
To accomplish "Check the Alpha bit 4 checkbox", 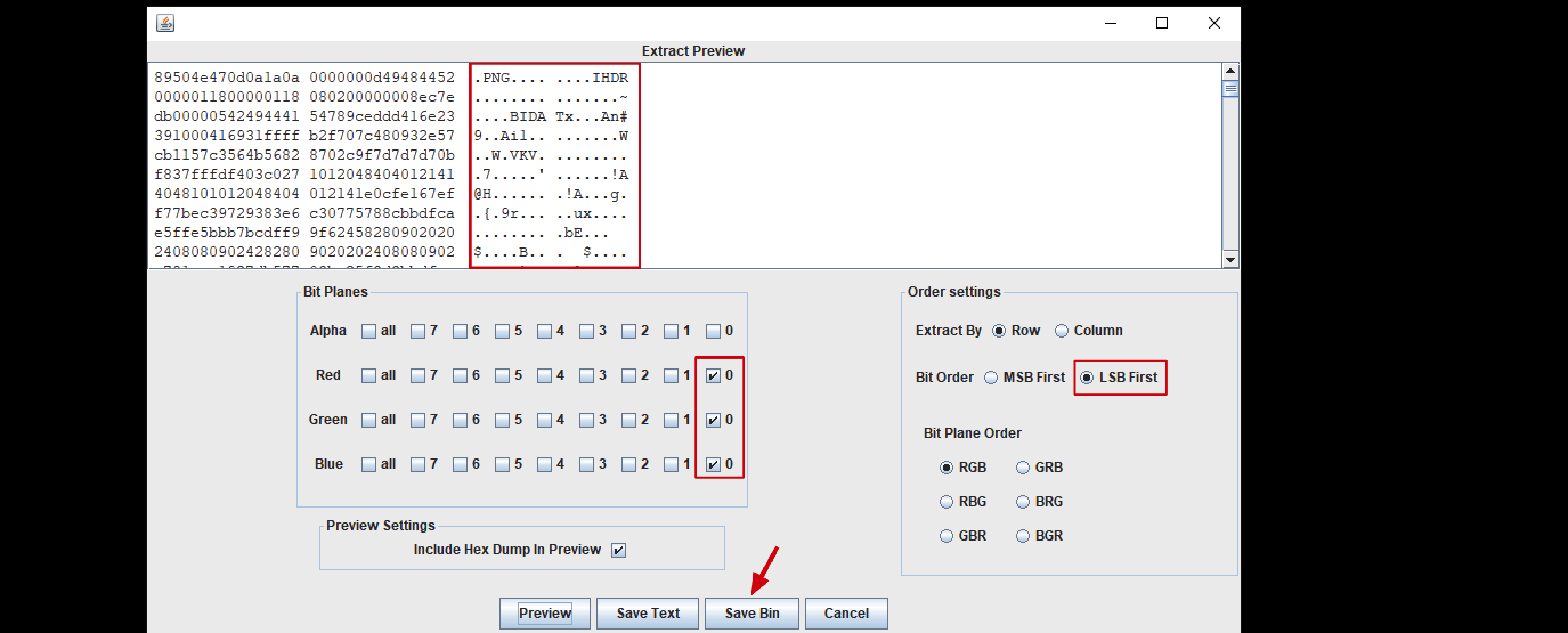I will click(544, 331).
